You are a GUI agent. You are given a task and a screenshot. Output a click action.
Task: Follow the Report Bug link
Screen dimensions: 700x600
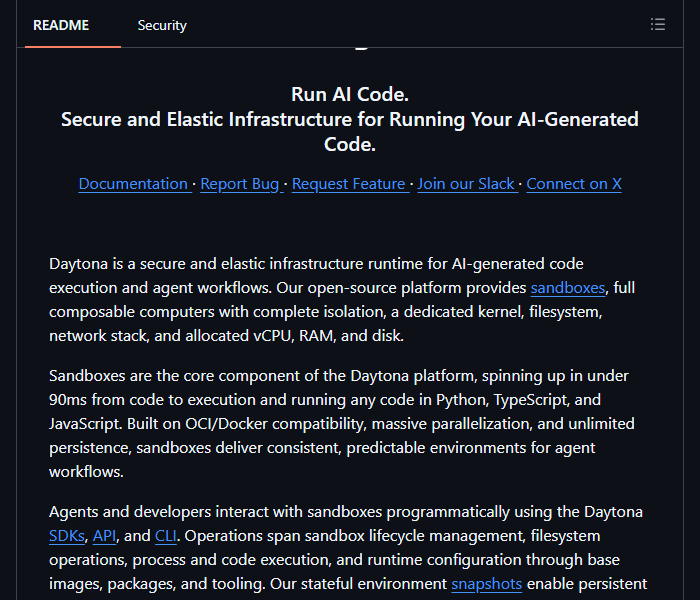[240, 183]
